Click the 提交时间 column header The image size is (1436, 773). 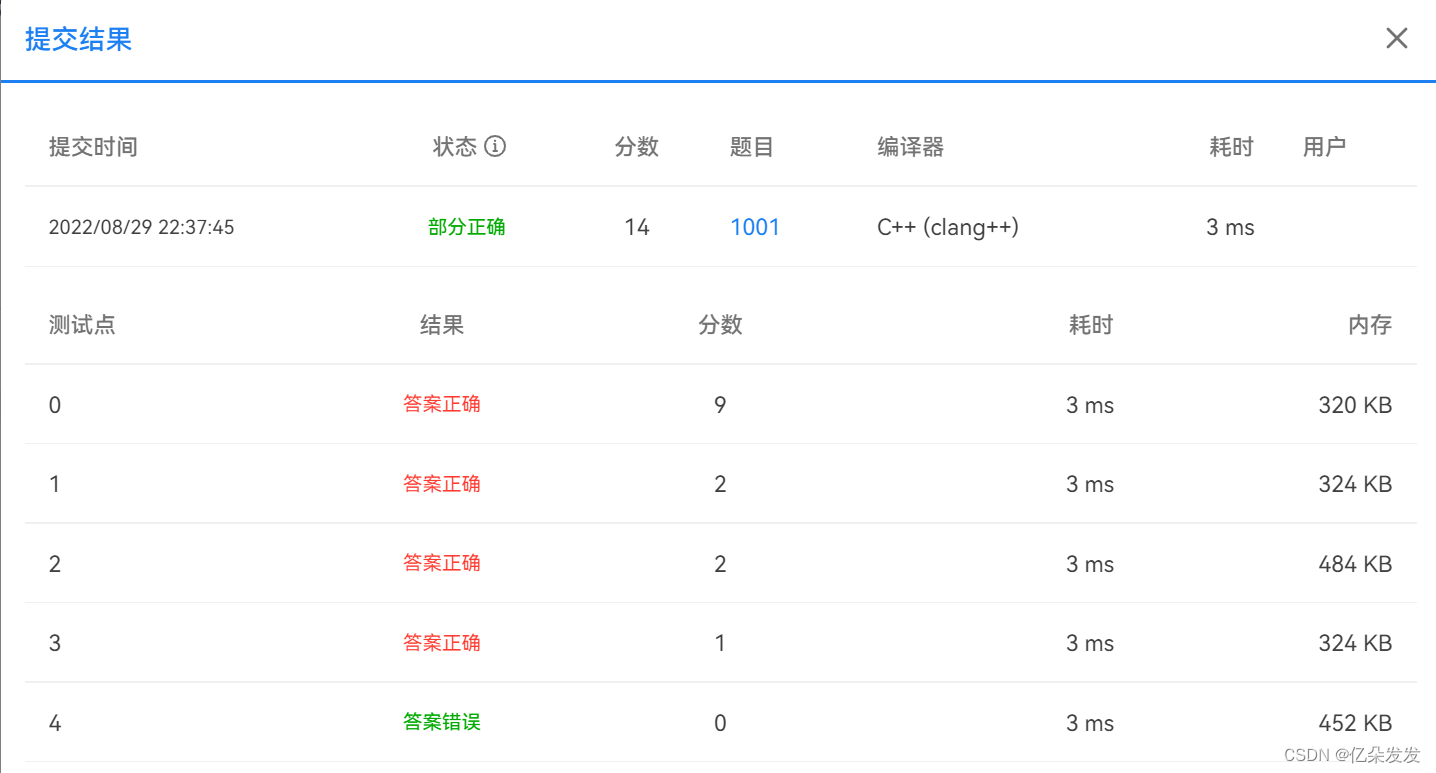click(93, 147)
